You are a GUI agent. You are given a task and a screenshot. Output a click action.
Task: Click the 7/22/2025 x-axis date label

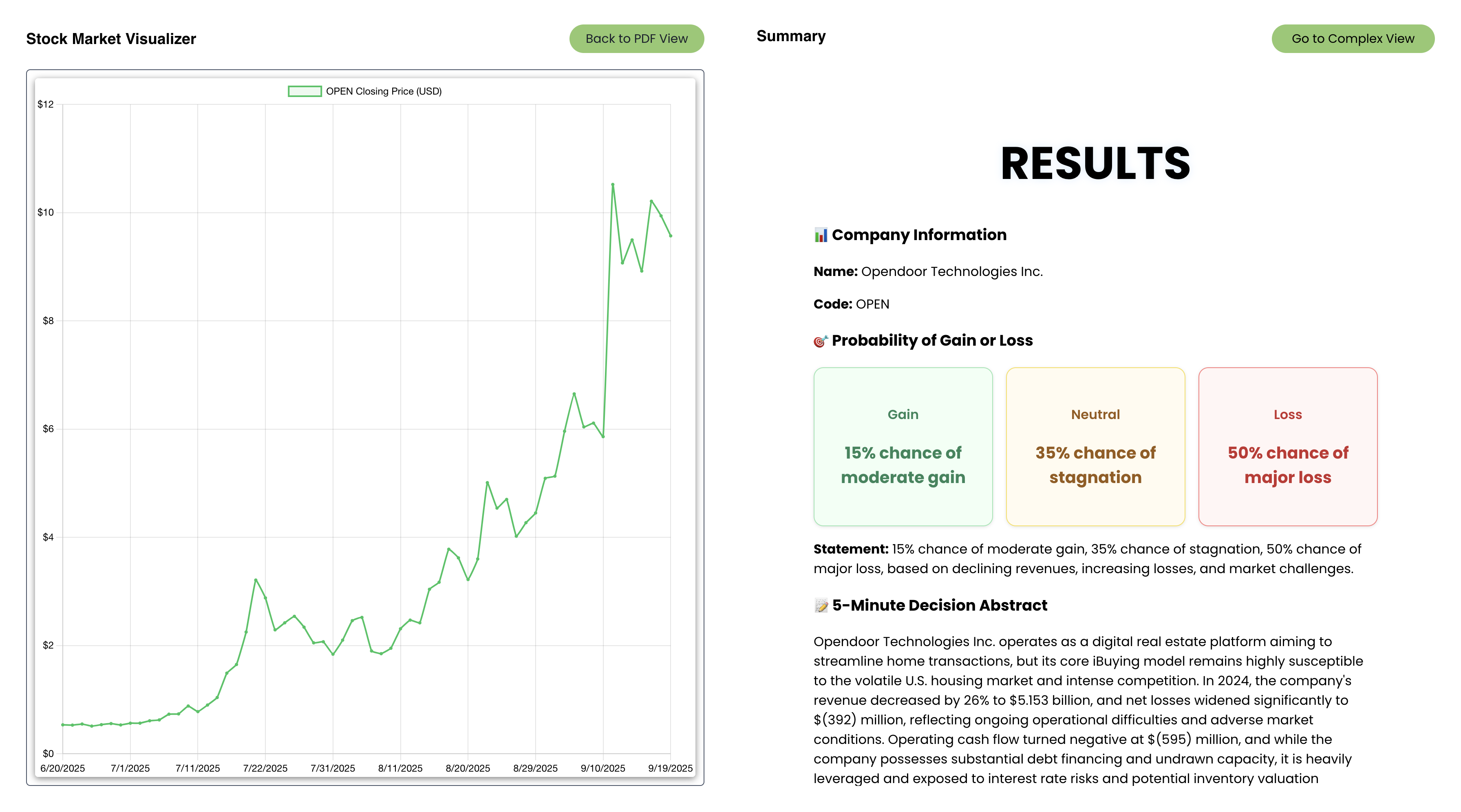pyautogui.click(x=265, y=768)
